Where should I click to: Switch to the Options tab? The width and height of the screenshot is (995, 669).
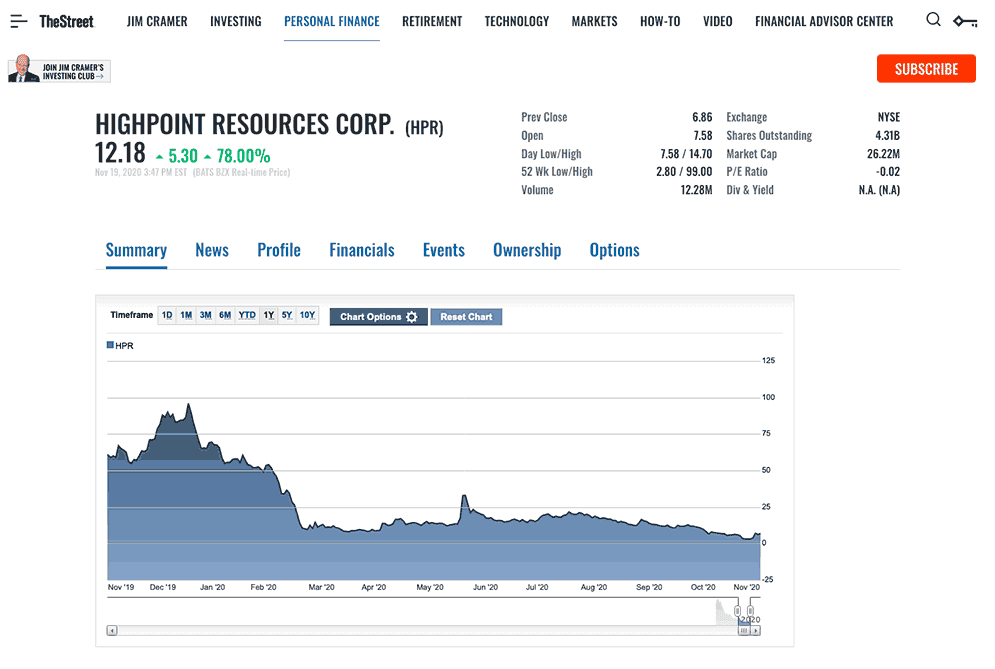pos(614,250)
